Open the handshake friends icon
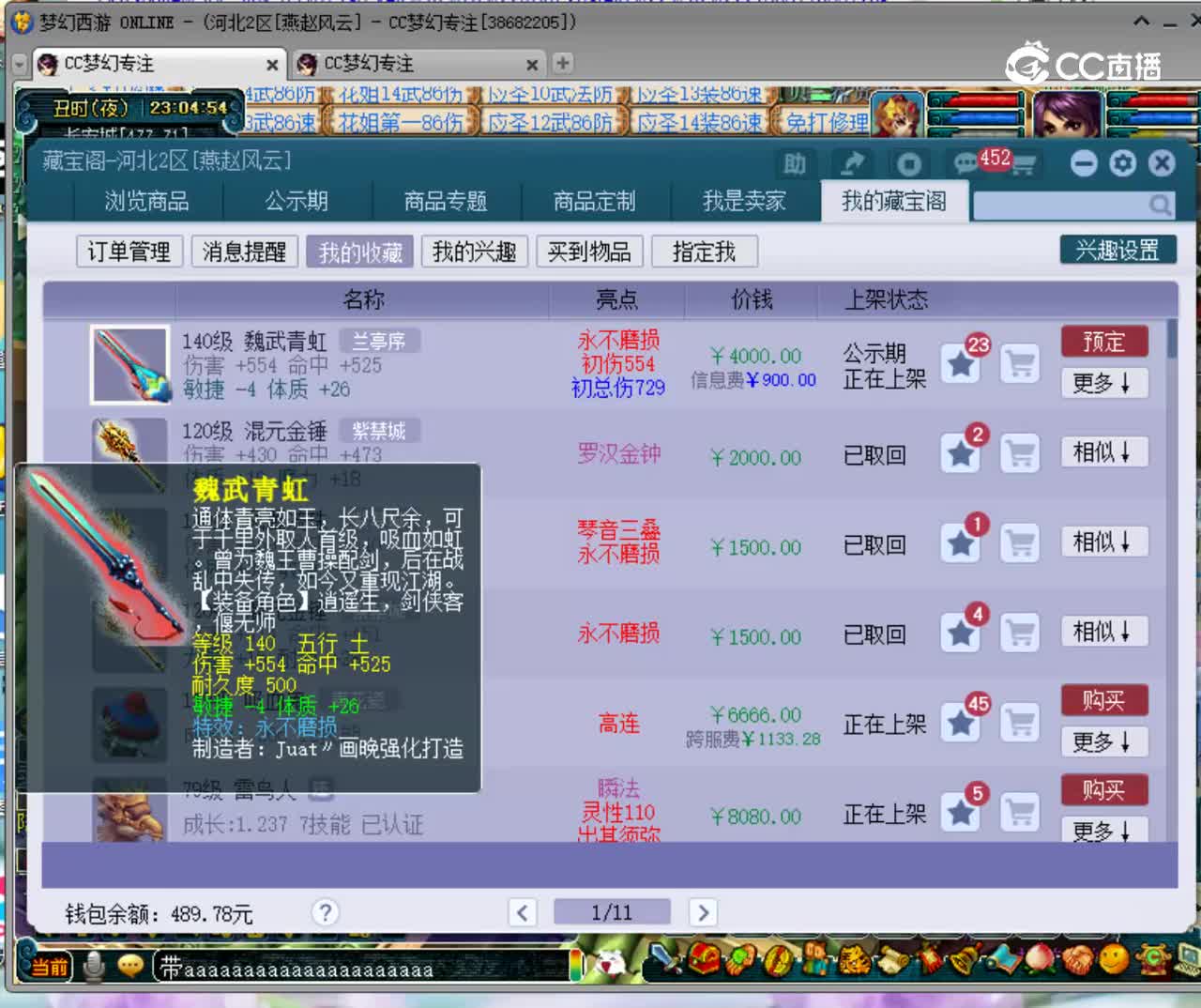Image resolution: width=1201 pixels, height=1008 pixels. (x=1076, y=959)
